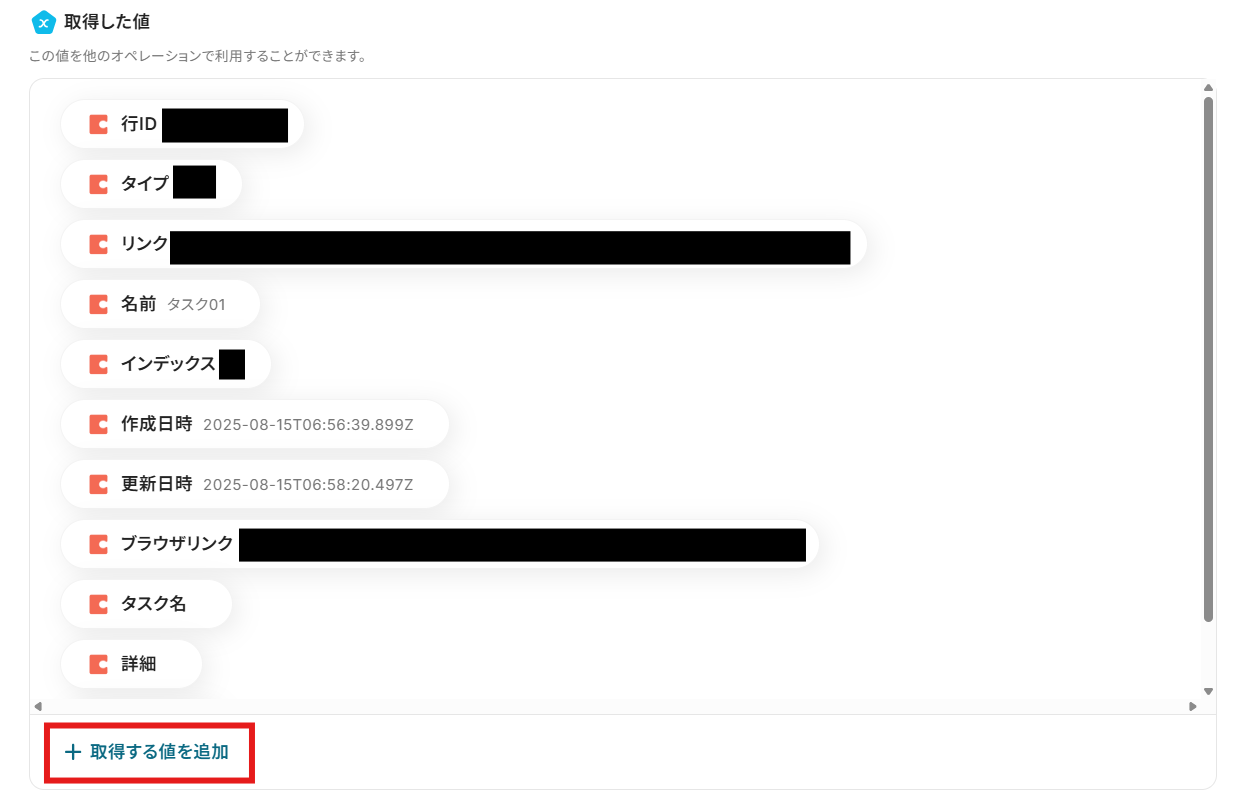Click the plus icon to add a value

(72, 753)
